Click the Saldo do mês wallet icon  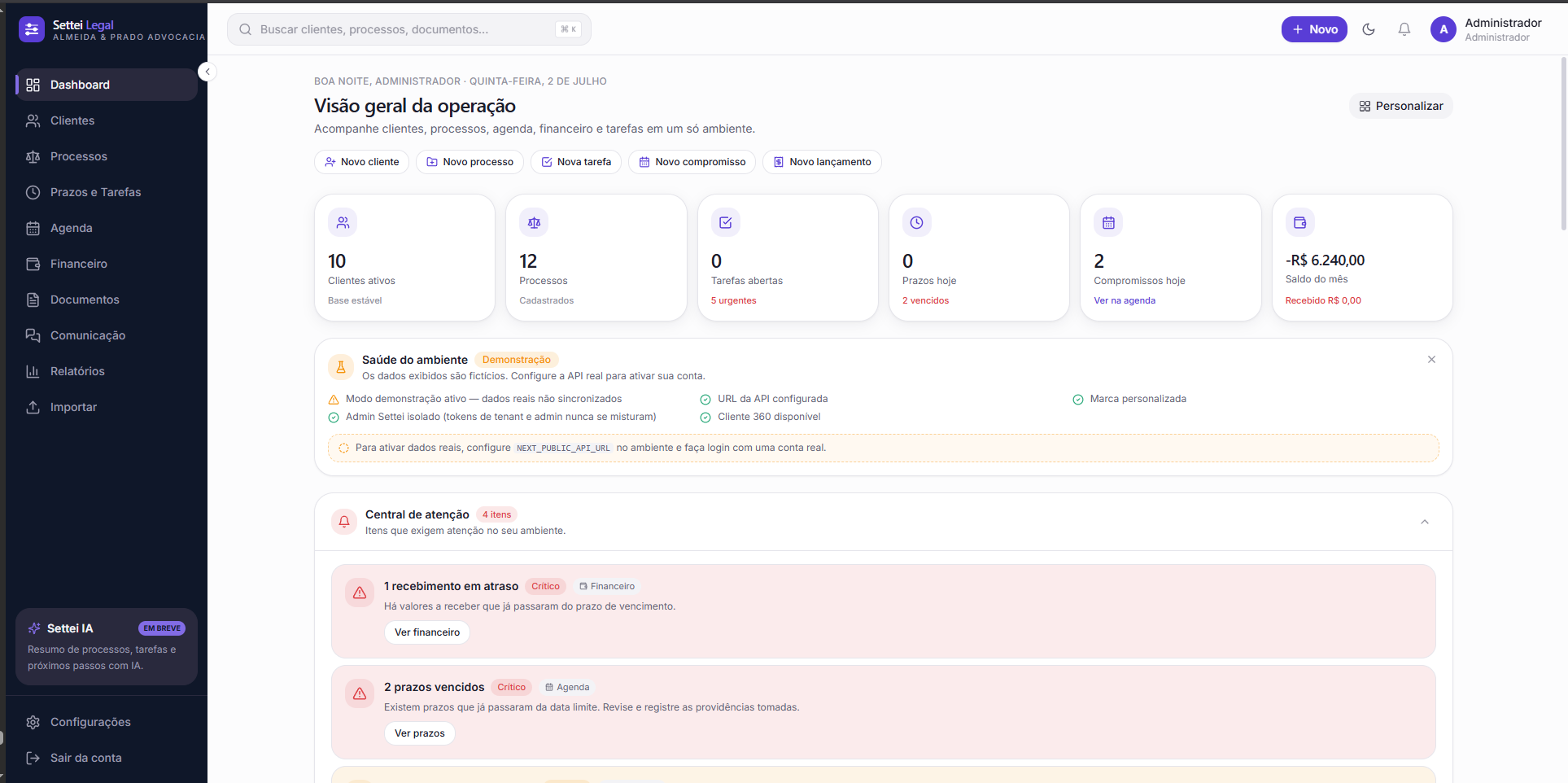point(1300,222)
